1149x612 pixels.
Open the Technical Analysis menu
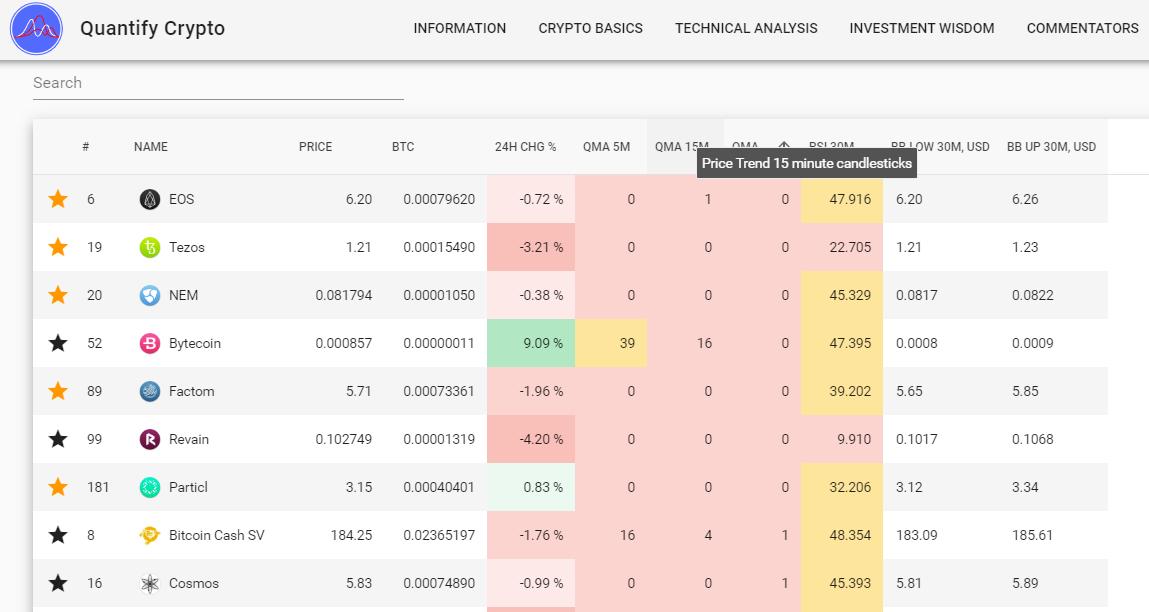point(746,29)
